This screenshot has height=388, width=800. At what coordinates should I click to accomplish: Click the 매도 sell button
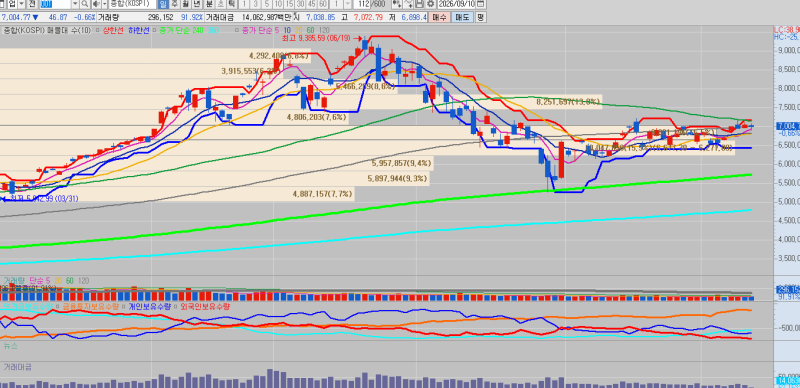[x=462, y=17]
